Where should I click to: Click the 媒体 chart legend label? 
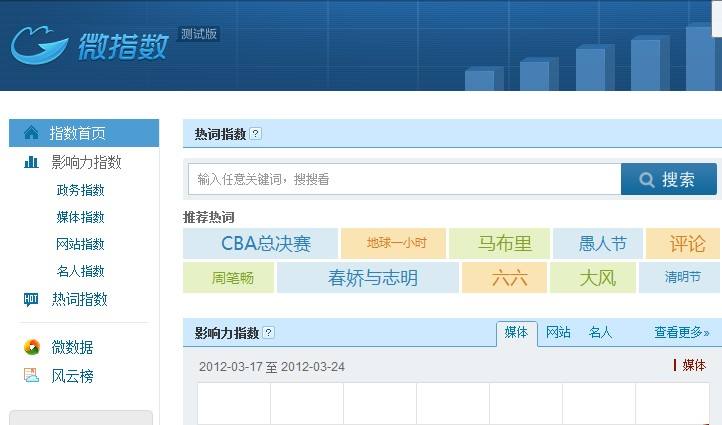694,365
